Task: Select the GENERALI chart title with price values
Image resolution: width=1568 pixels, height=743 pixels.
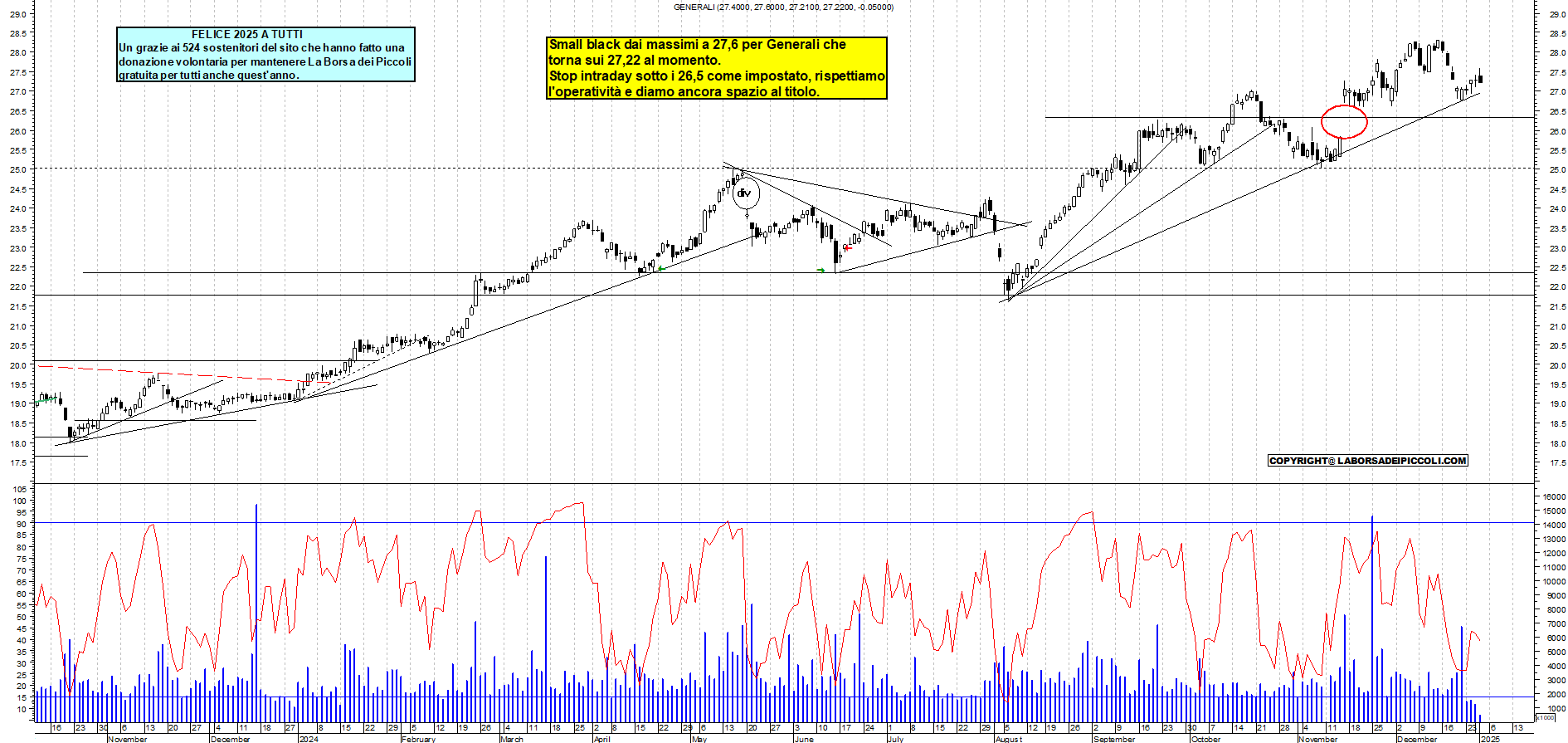Action: click(x=783, y=7)
